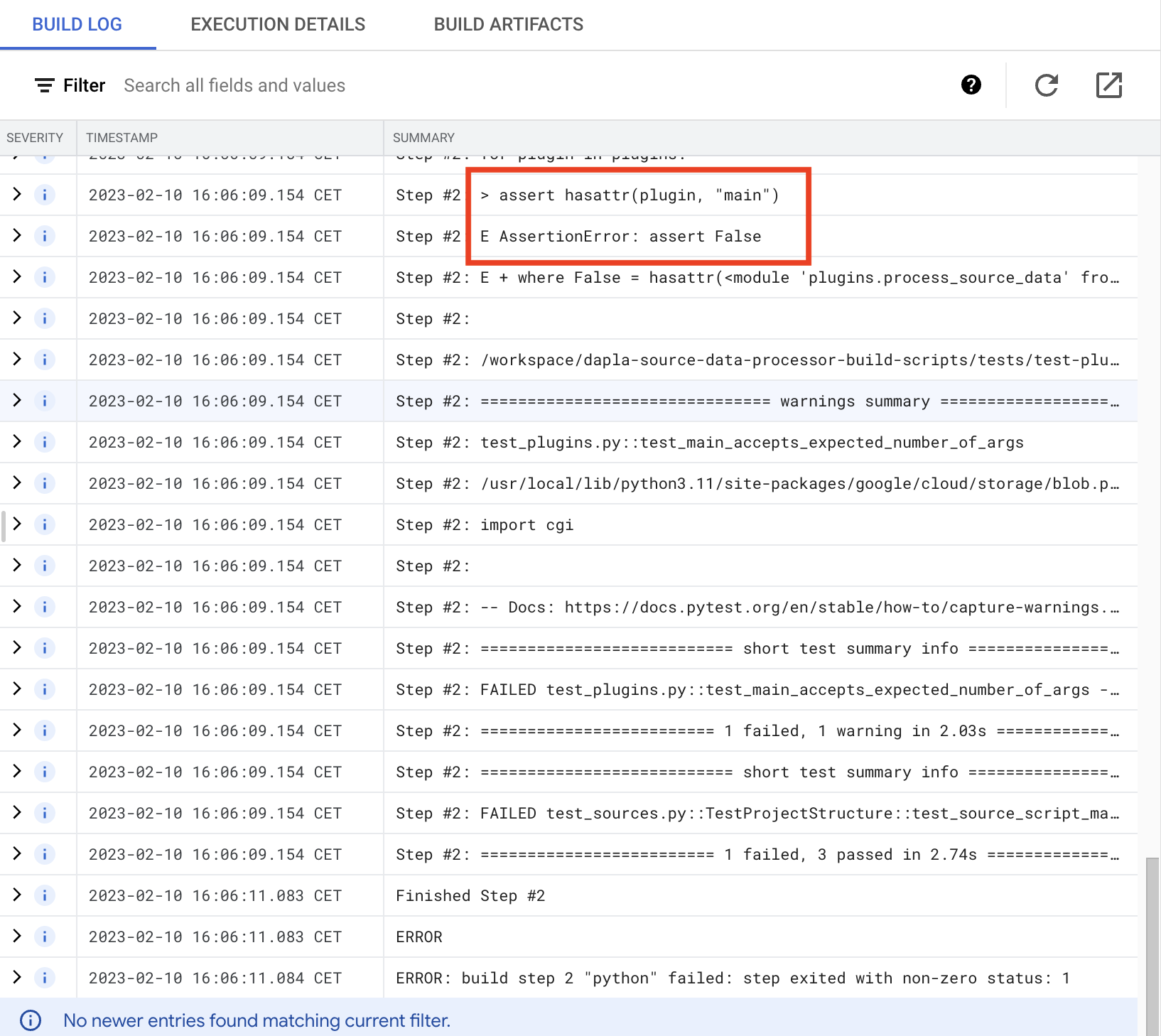Viewport: 1161px width, 1036px height.
Task: Open the EXECUTION DETAILS tab
Action: (278, 24)
